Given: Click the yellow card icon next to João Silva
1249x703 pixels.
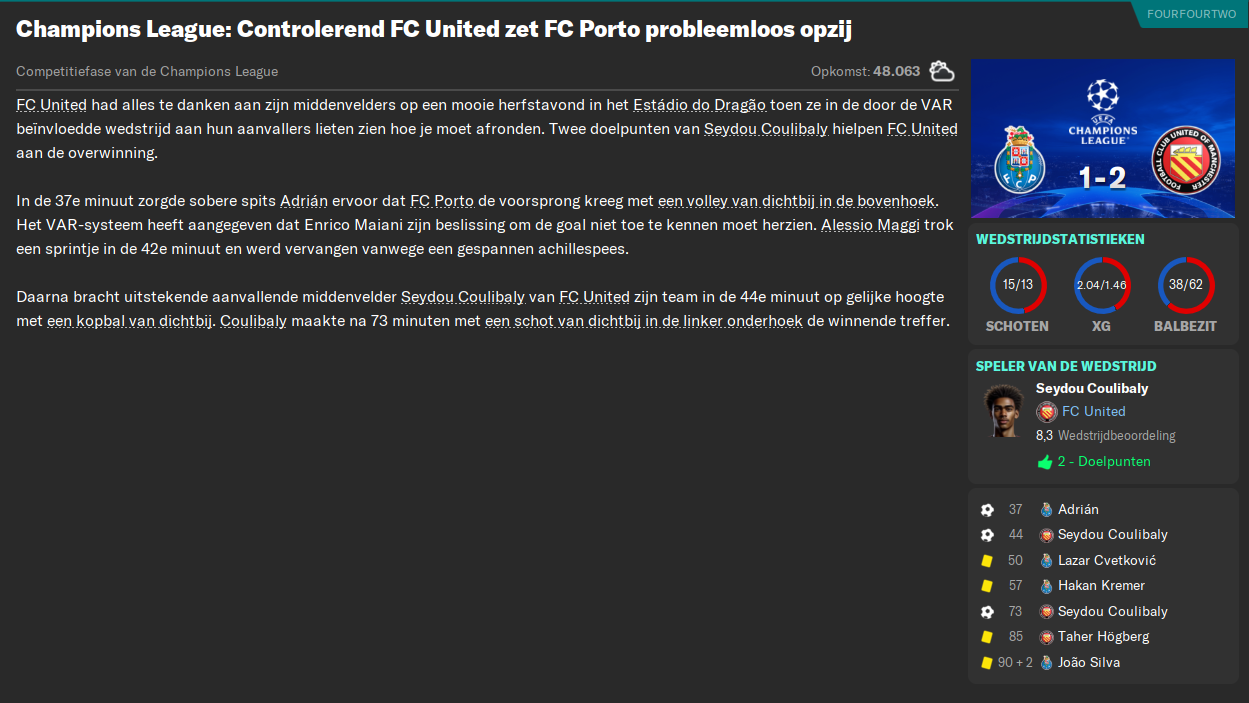Looking at the screenshot, I should (x=989, y=662).
